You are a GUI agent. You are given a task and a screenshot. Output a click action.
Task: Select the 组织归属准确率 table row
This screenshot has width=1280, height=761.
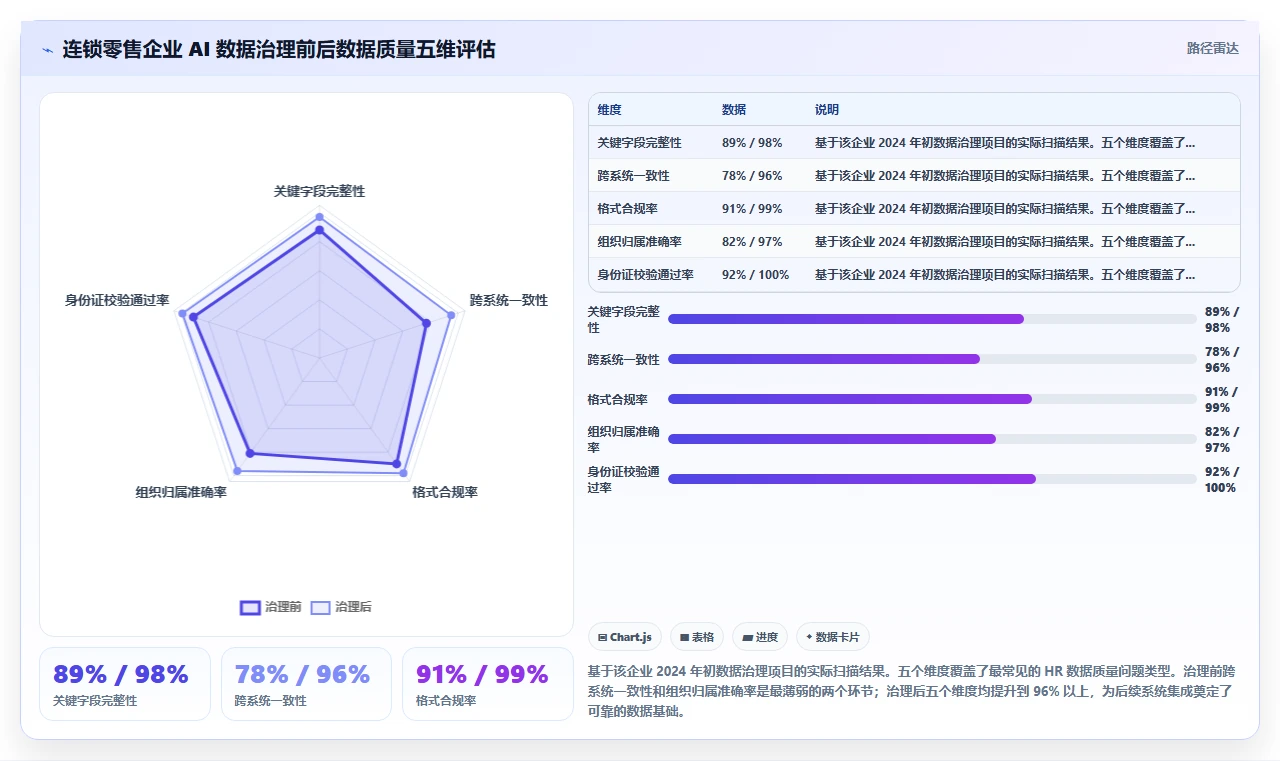[914, 242]
